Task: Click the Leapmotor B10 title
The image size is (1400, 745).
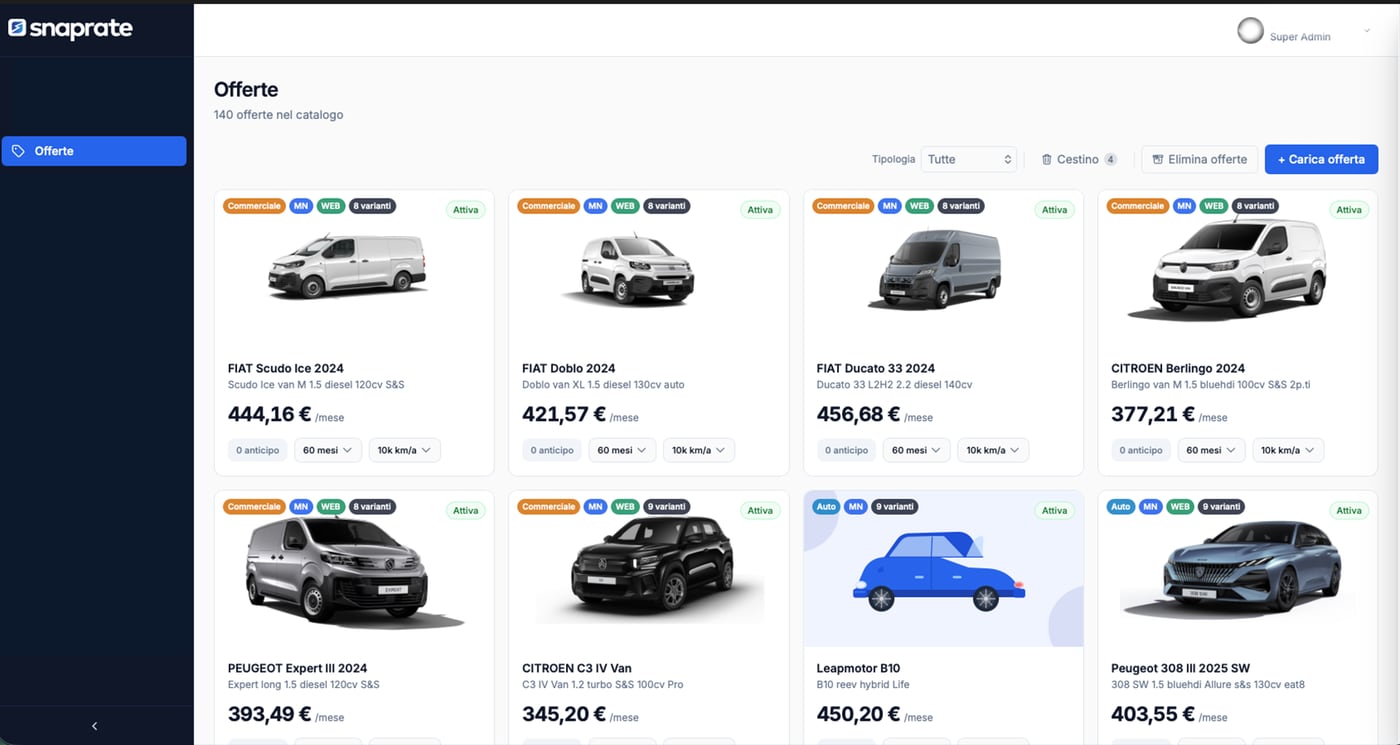Action: coord(858,668)
